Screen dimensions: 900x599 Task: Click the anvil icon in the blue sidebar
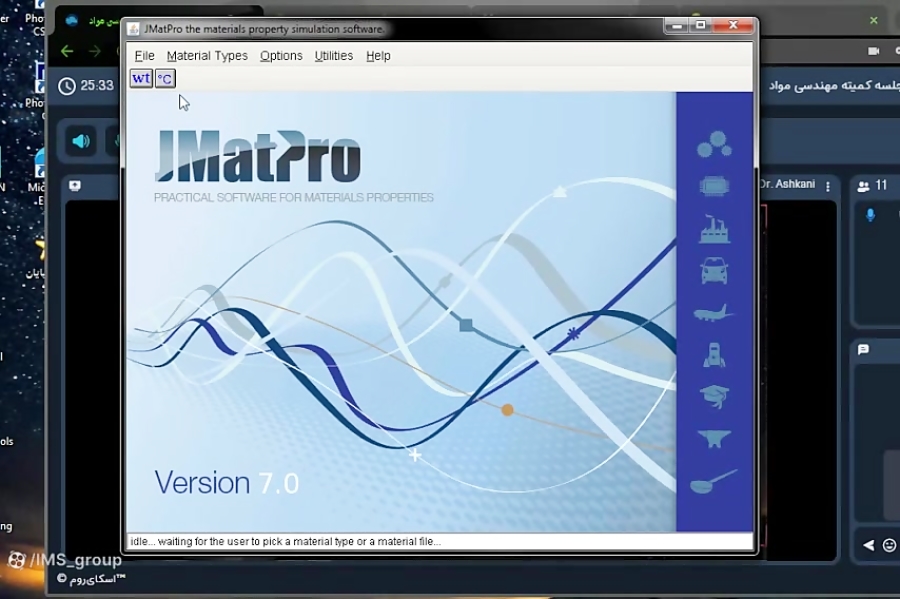click(714, 439)
